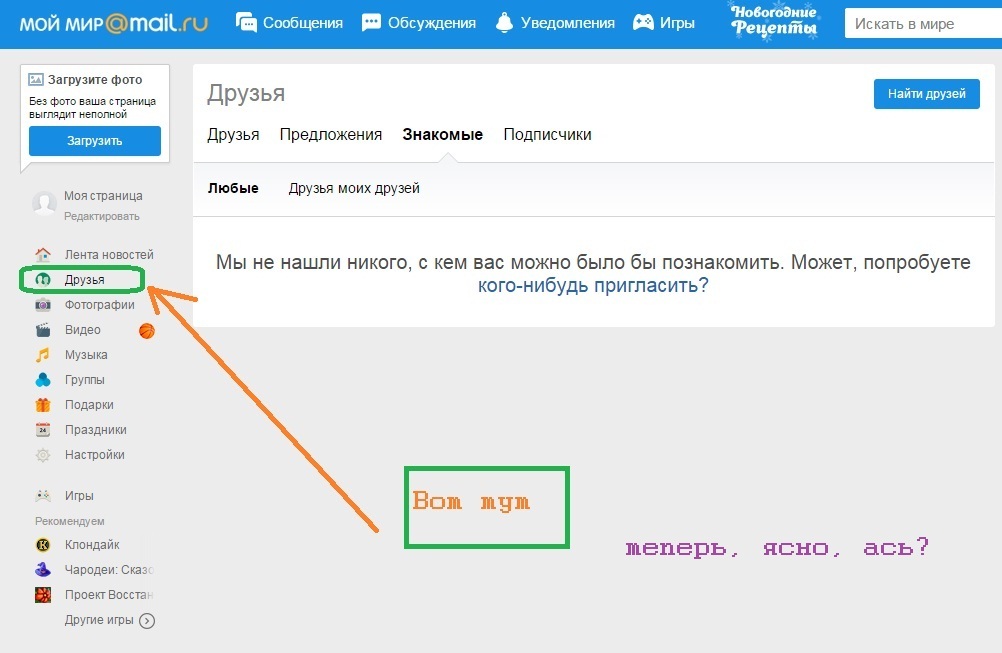
Task: Click into the Искать в мире search field
Action: point(920,24)
